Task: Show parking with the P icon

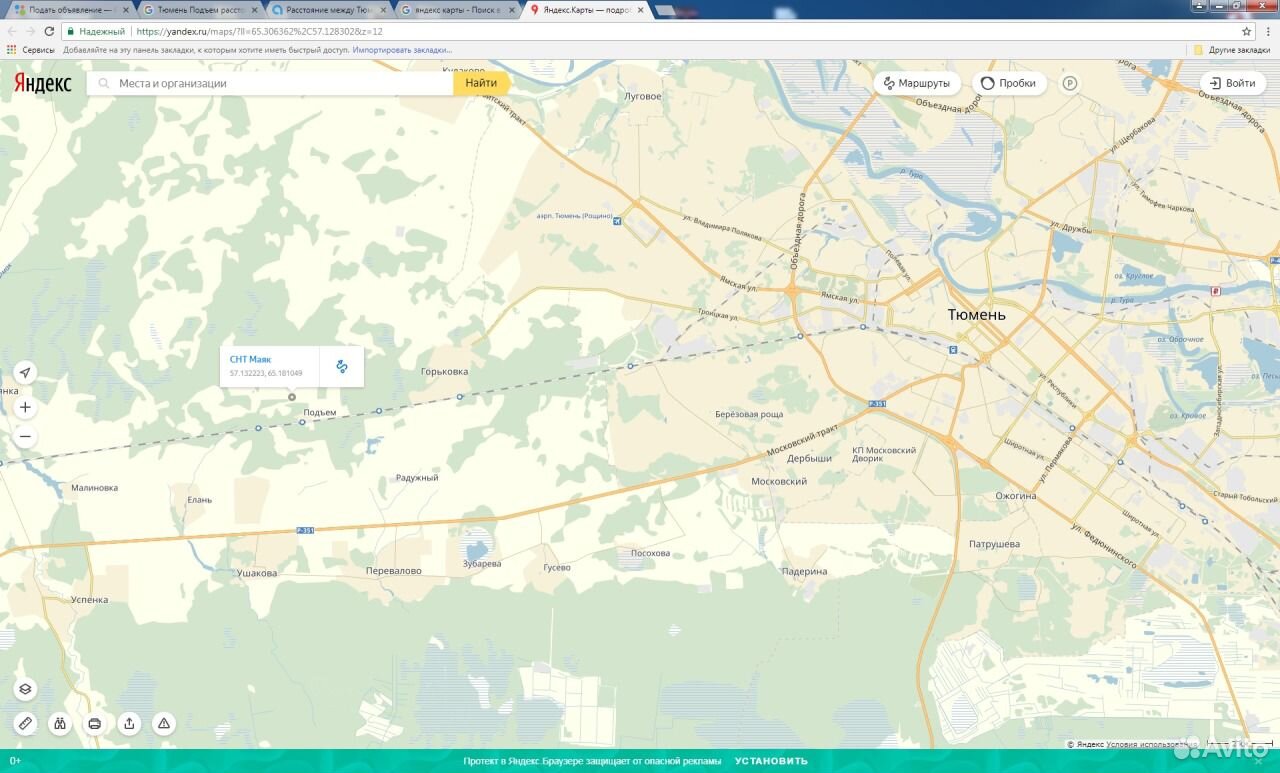Action: coord(1070,83)
